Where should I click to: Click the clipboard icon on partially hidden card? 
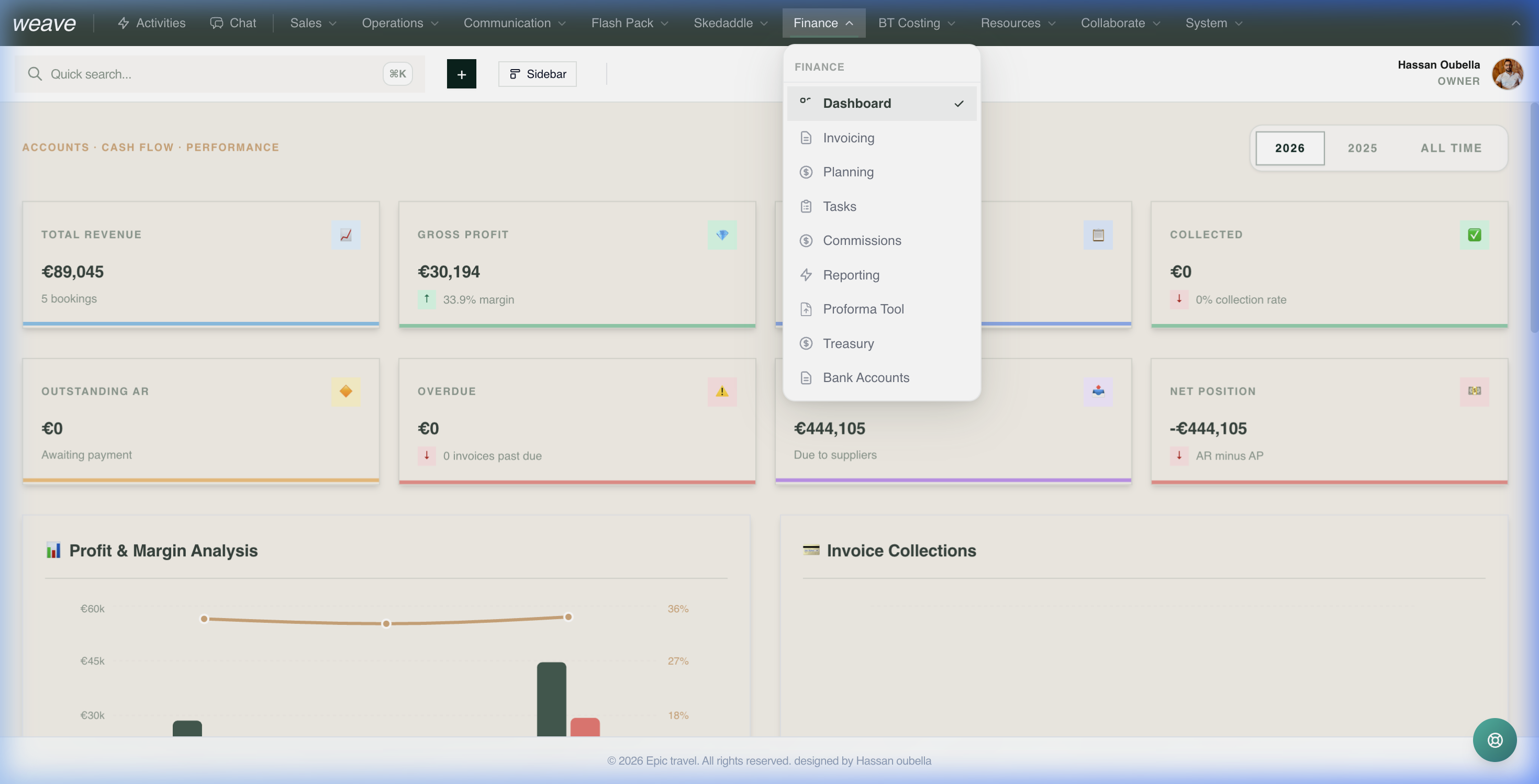tap(1098, 234)
